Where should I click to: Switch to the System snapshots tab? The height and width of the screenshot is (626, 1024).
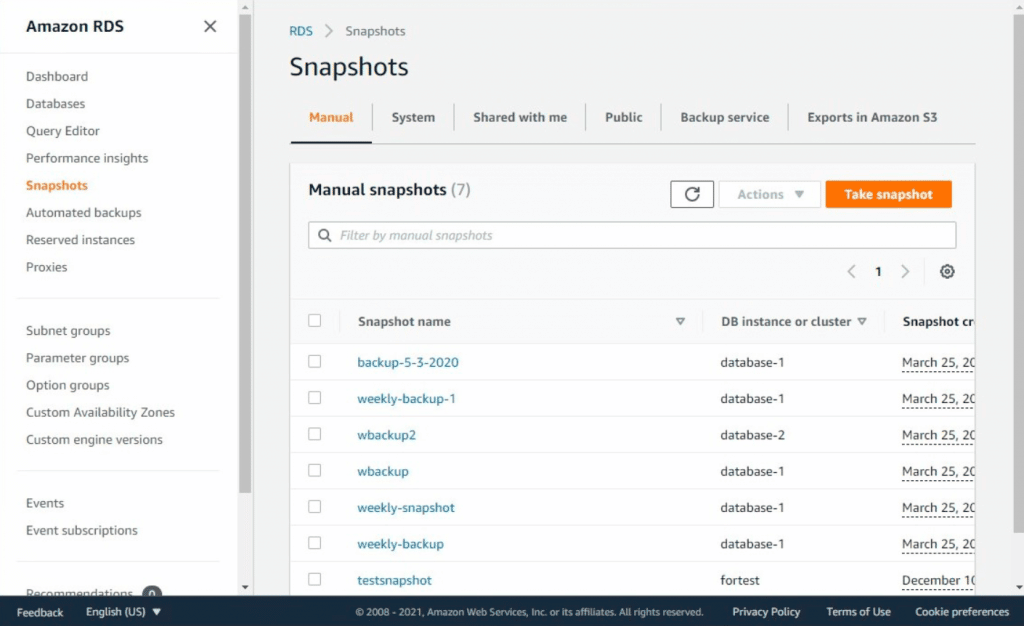[x=413, y=117]
